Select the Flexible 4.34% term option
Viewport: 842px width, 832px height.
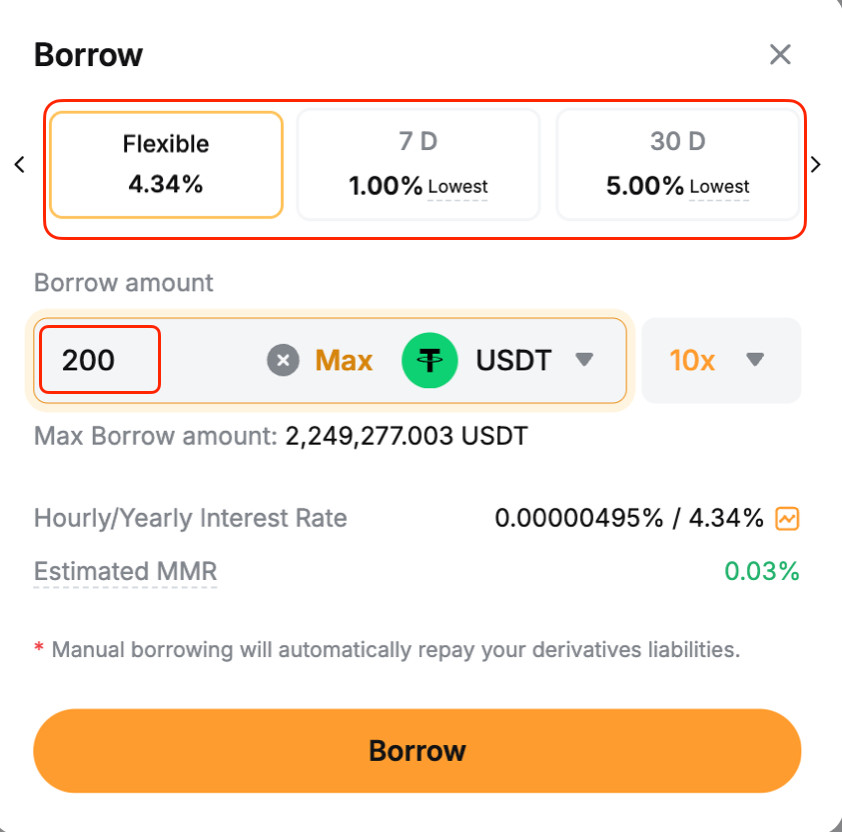click(x=166, y=164)
